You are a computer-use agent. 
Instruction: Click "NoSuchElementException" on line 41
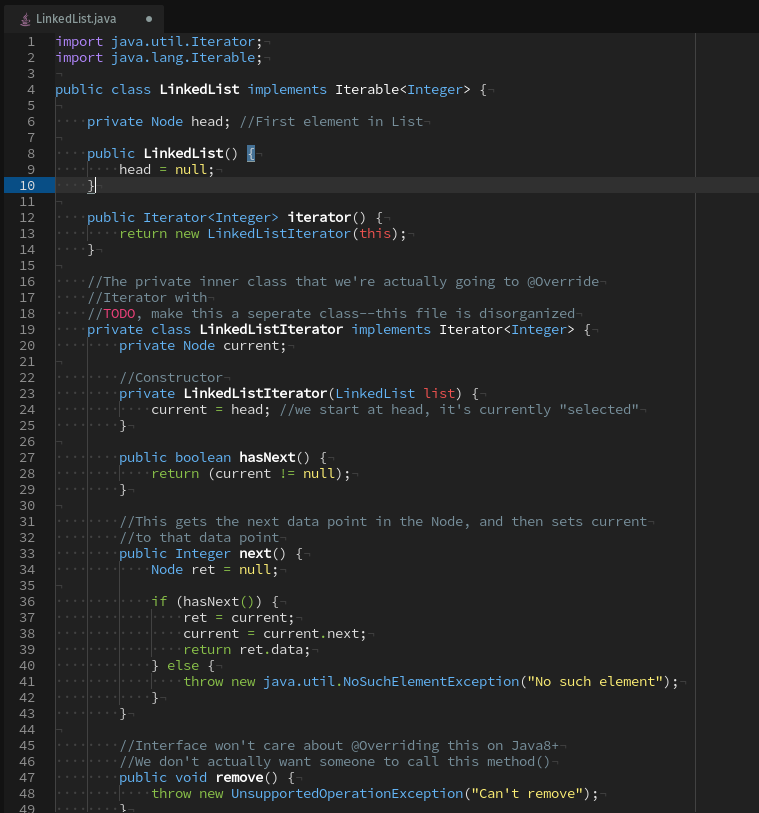pyautogui.click(x=431, y=682)
